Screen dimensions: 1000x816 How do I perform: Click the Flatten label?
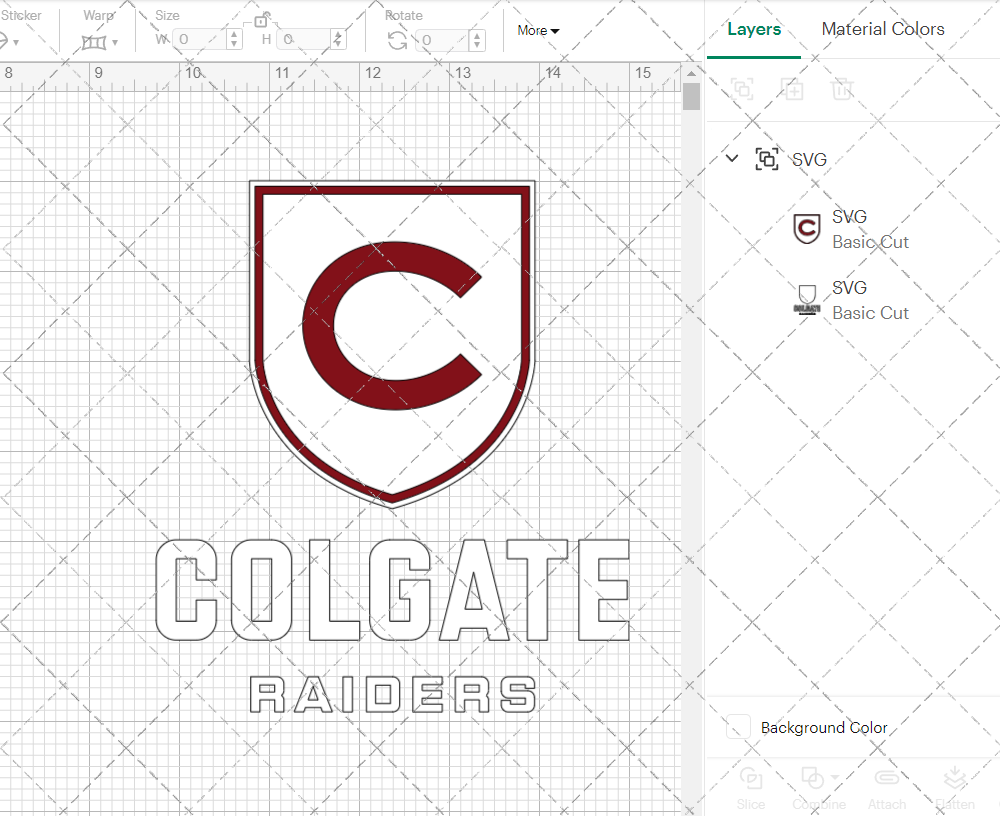click(955, 804)
